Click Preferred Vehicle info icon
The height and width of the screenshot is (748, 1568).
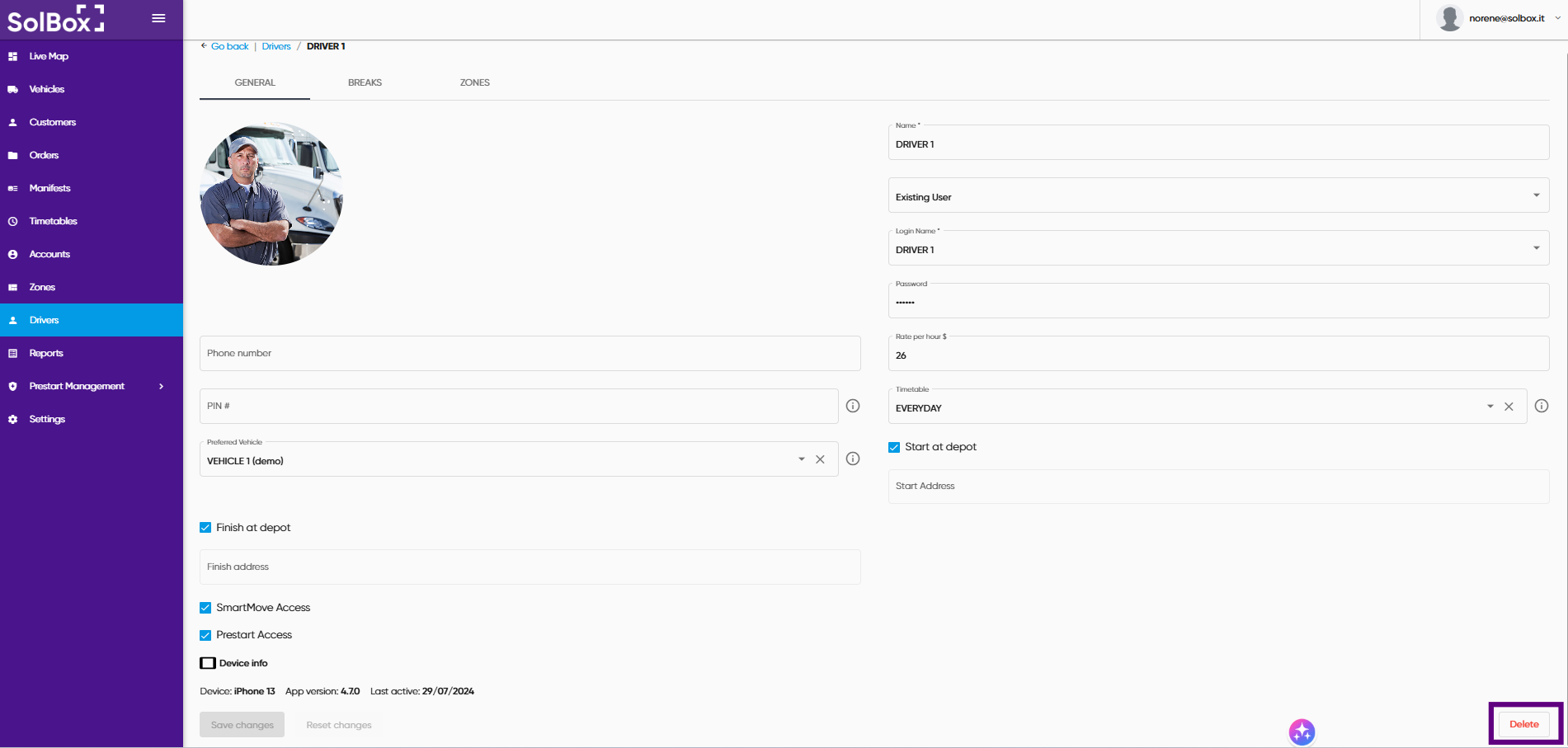click(x=853, y=459)
